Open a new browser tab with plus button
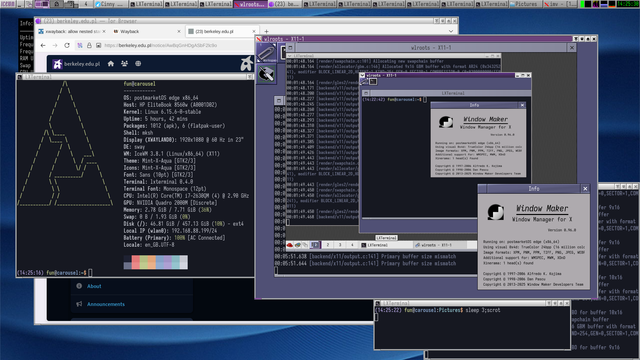 pos(266,31)
